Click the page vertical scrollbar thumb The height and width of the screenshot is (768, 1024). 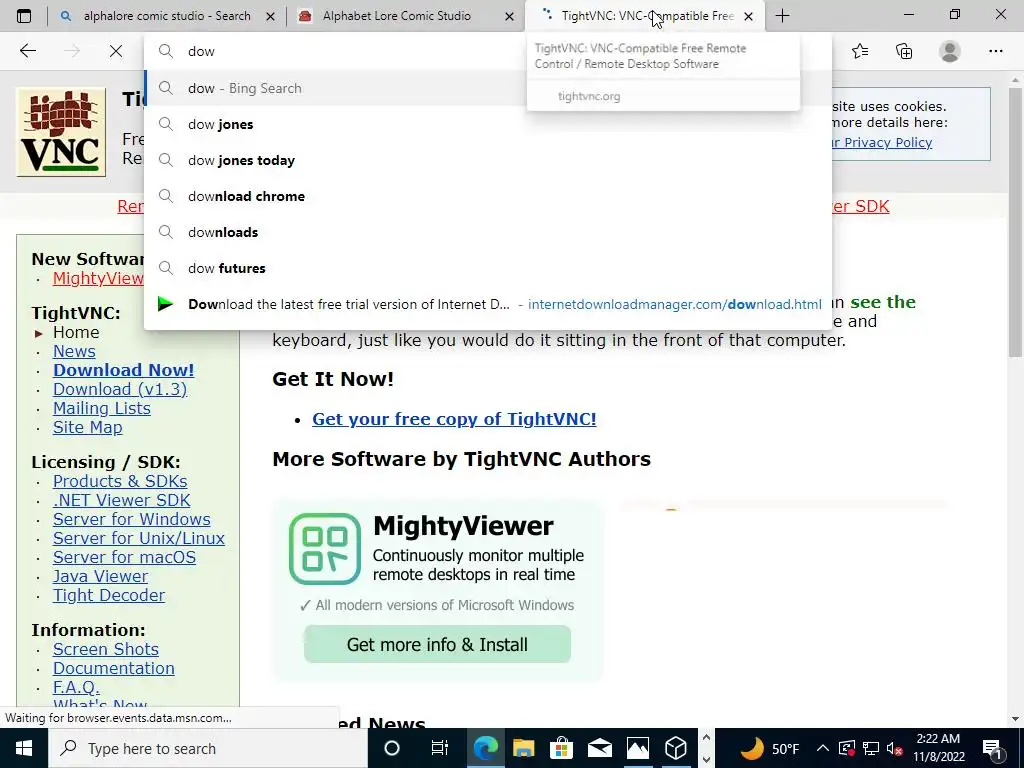pos(1015,222)
